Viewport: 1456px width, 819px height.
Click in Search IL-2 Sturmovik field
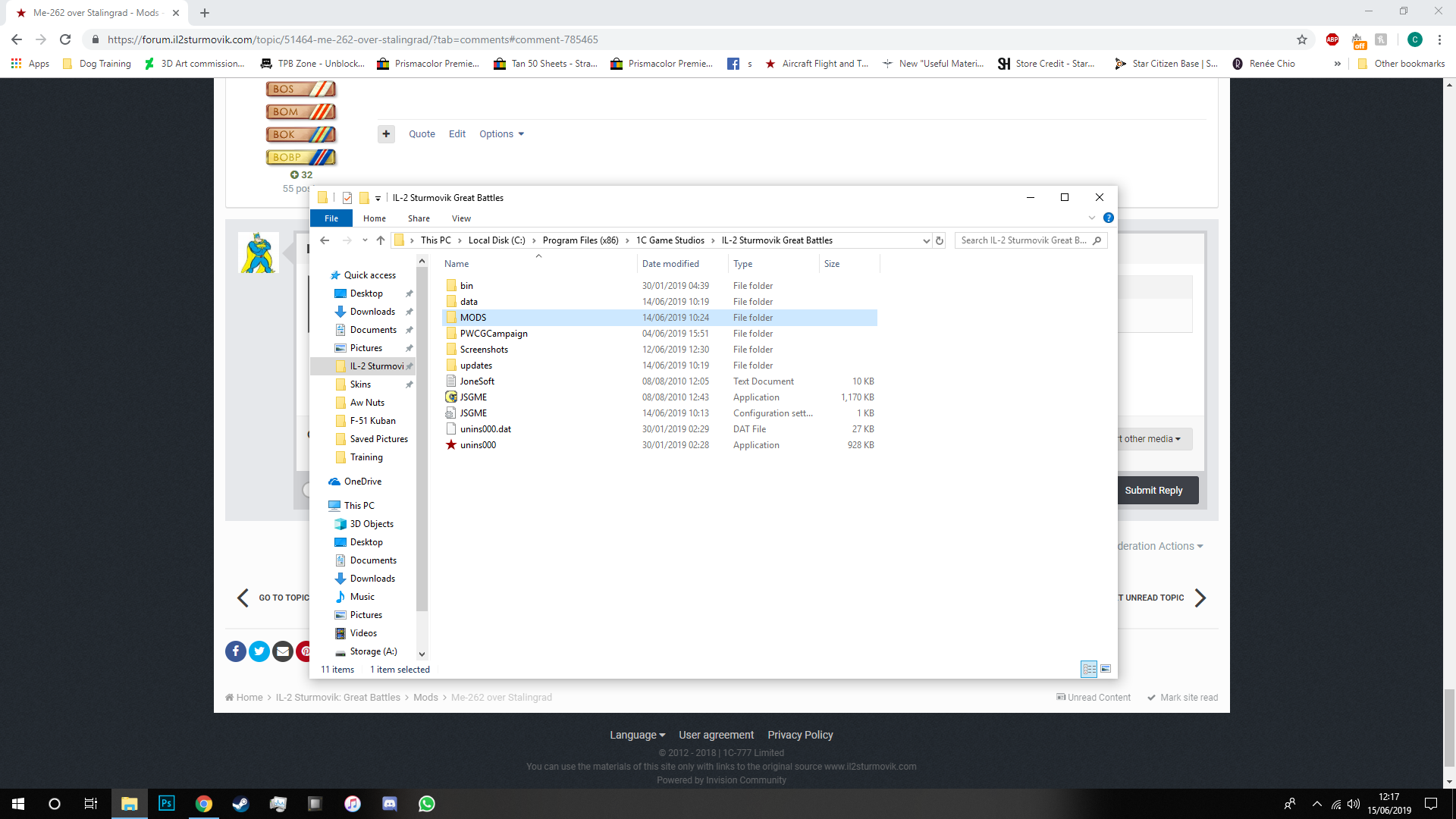[1023, 240]
